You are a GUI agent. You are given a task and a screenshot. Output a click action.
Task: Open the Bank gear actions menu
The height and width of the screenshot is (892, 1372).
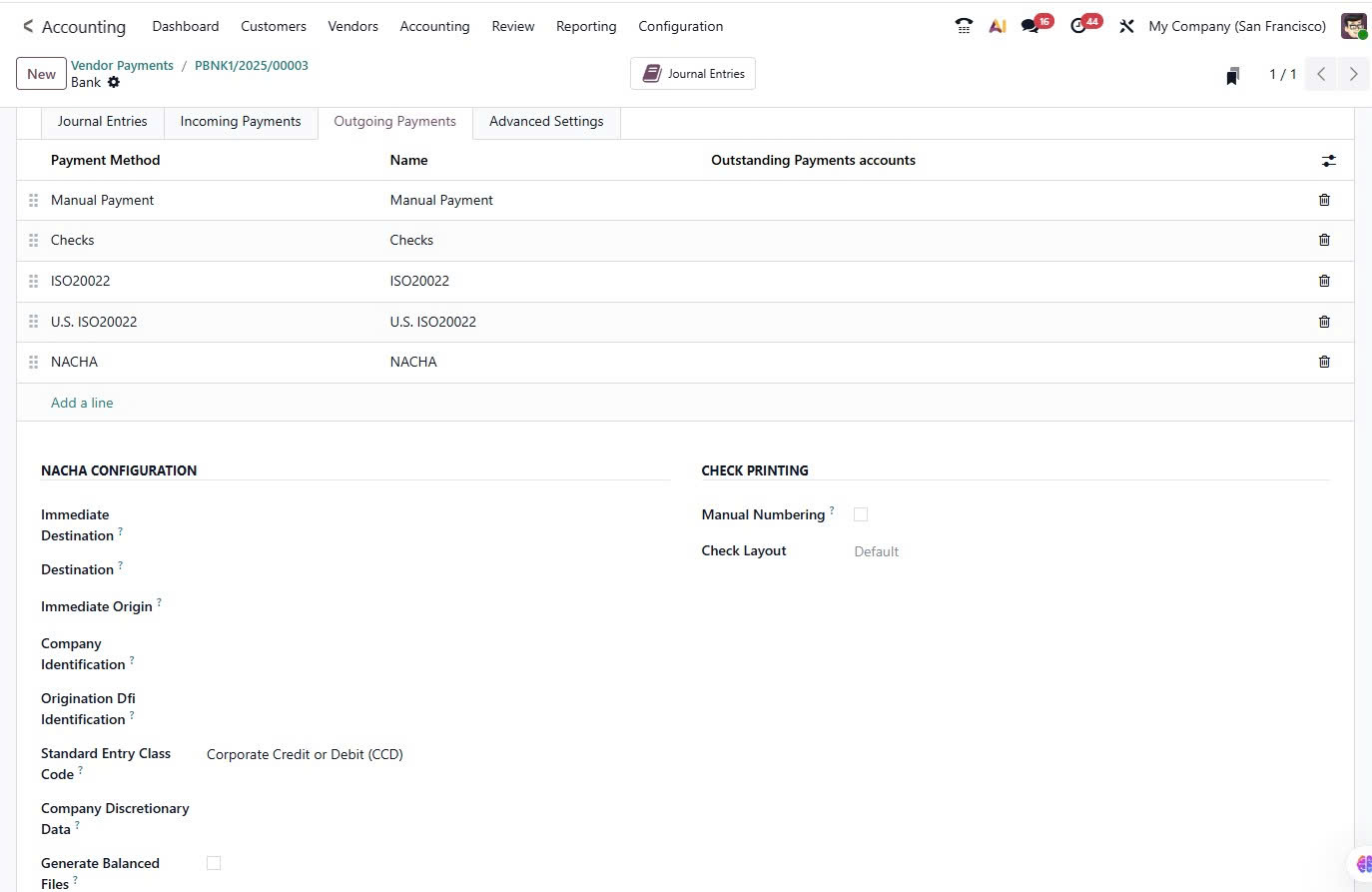pyautogui.click(x=114, y=83)
